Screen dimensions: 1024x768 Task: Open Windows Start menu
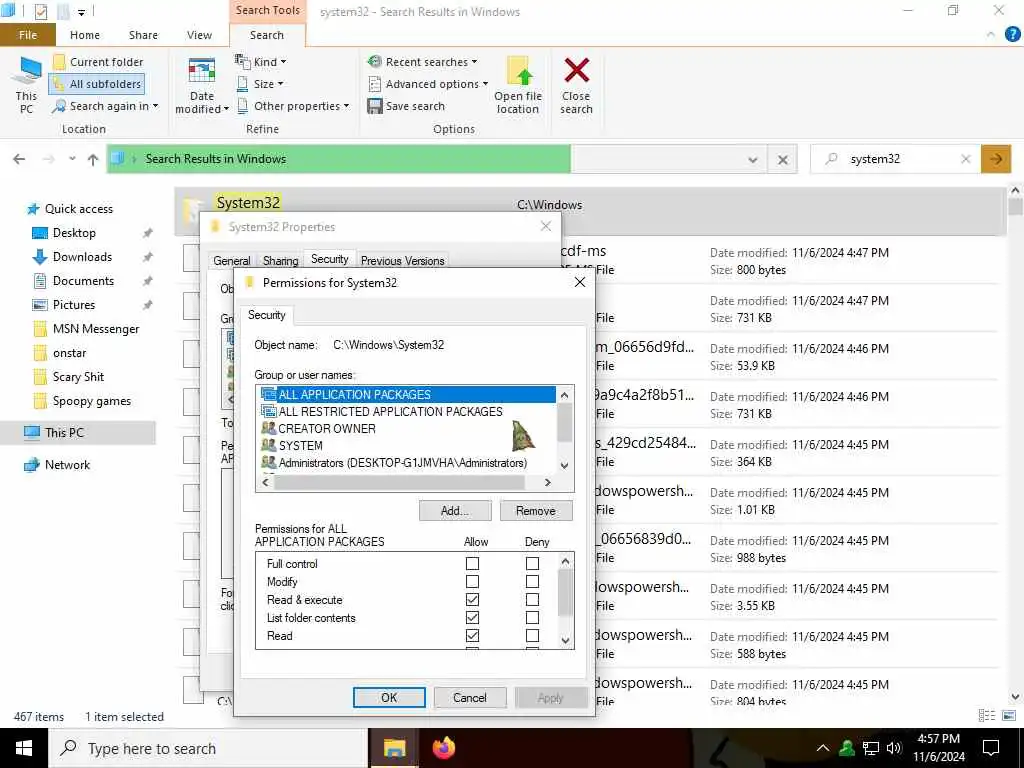[24, 748]
